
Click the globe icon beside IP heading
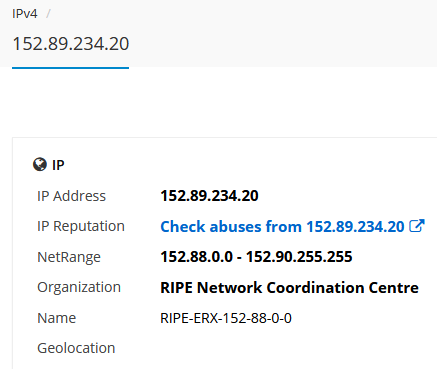(x=40, y=165)
